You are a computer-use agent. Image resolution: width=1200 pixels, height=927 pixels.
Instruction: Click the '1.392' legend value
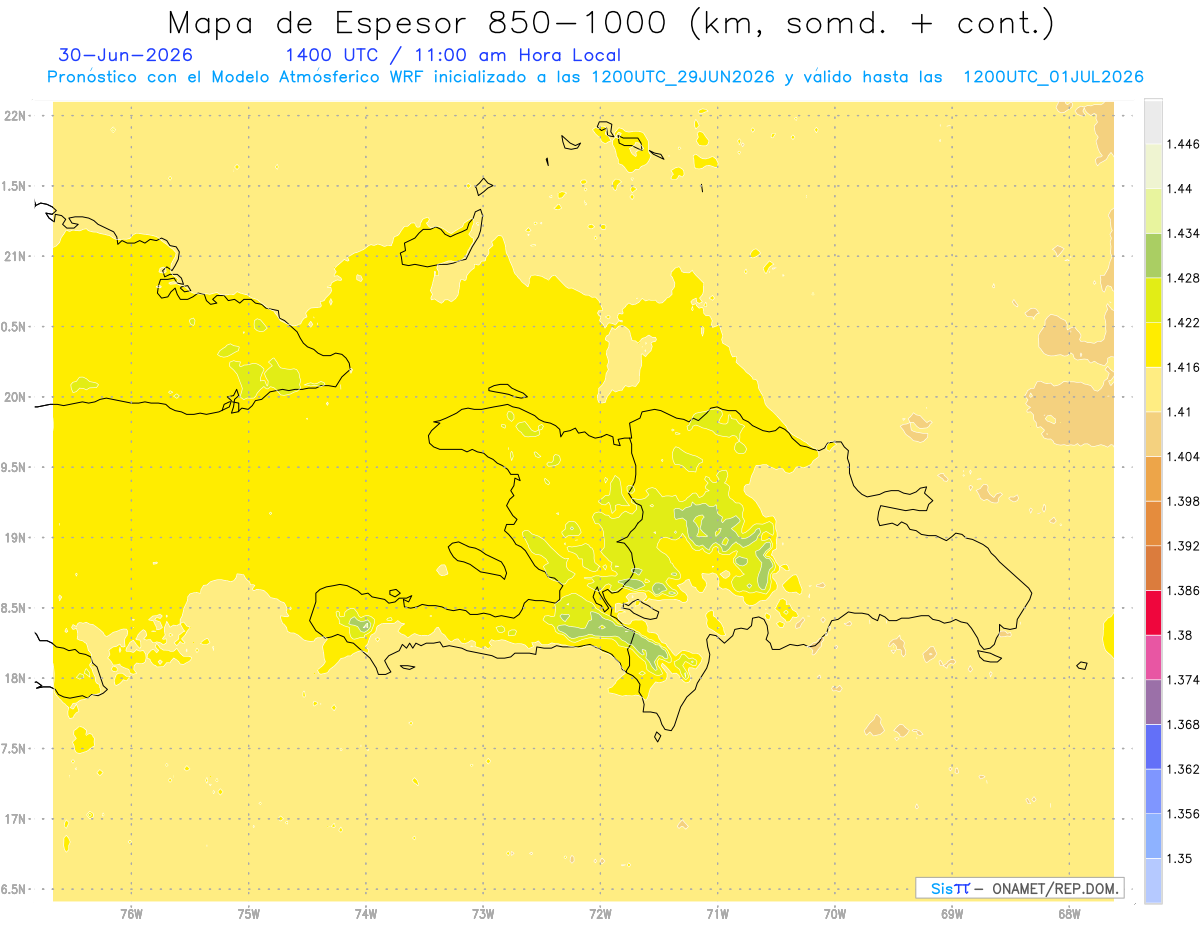[x=1183, y=546]
